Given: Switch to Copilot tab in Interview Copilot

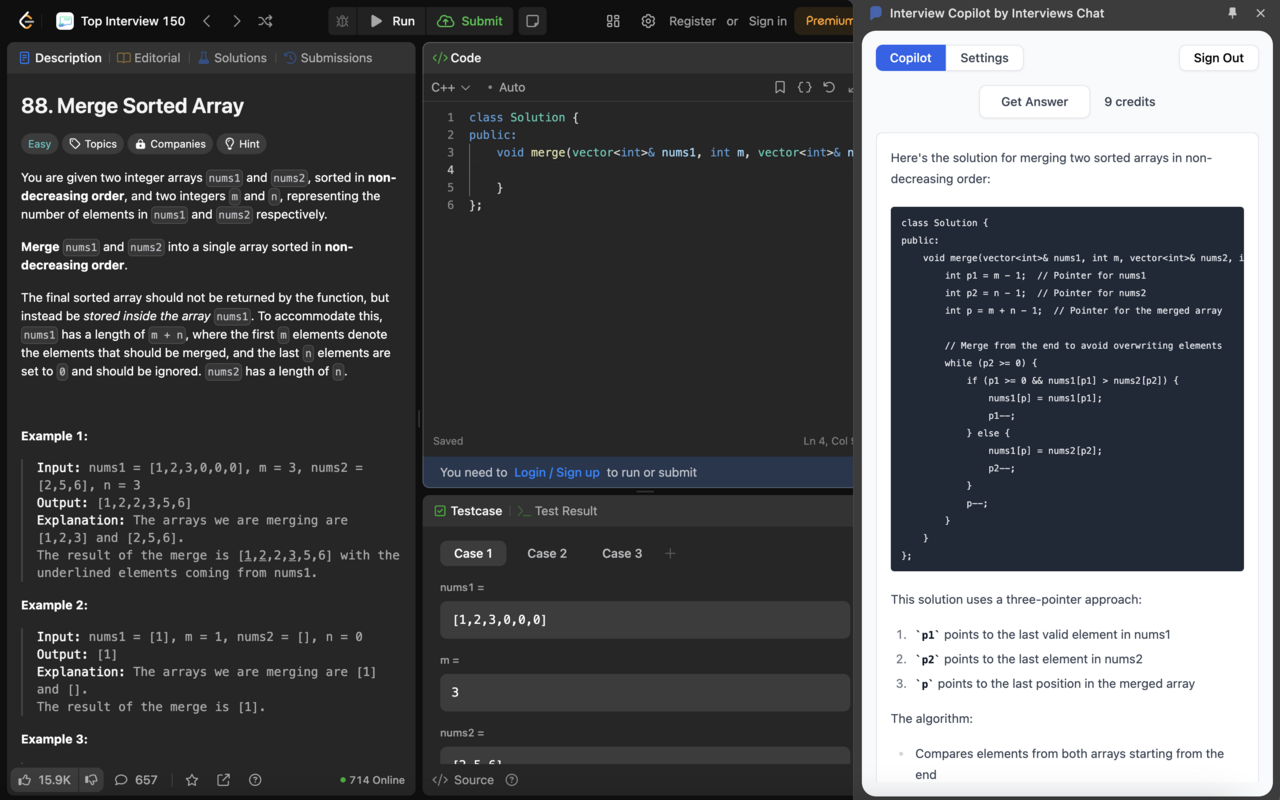Looking at the screenshot, I should coord(910,58).
